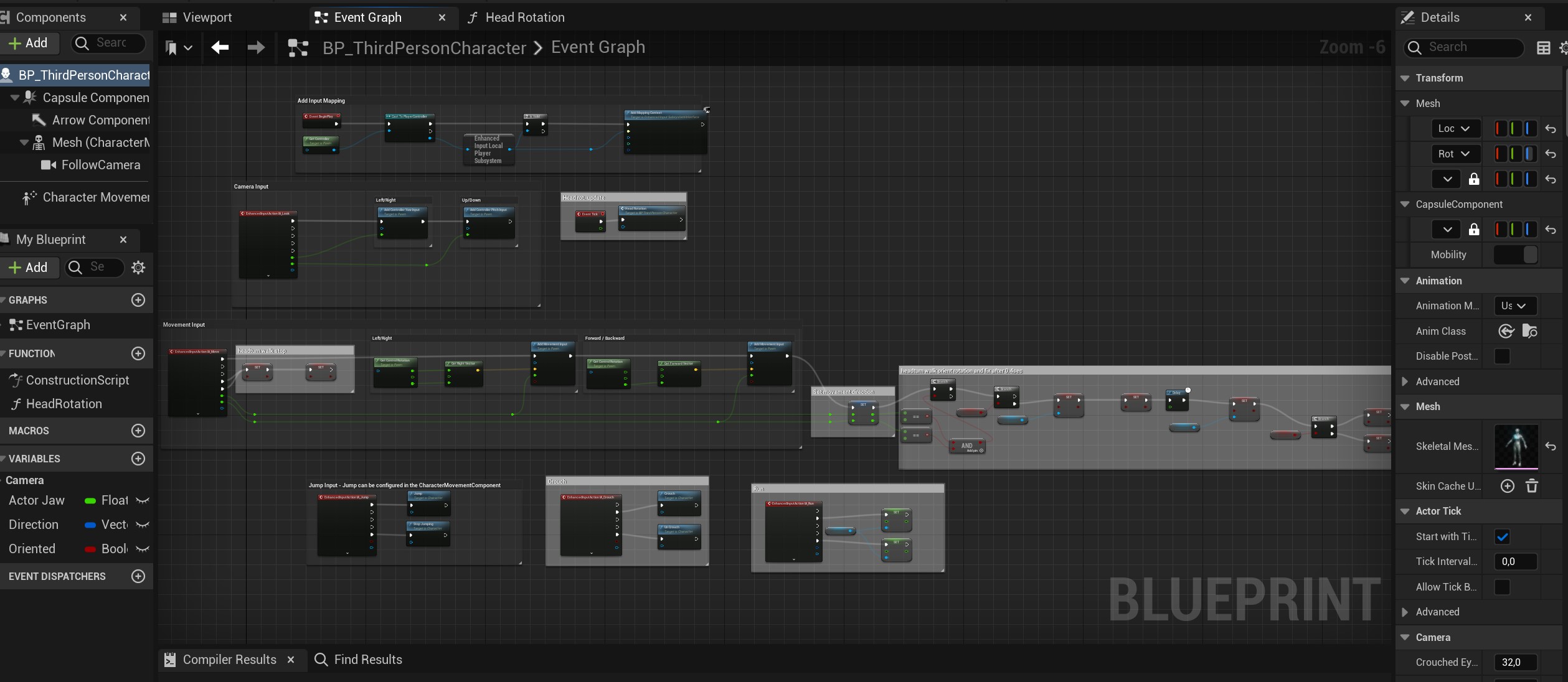Toggle the Disable Post Process checkbox
Image resolution: width=1568 pixels, height=682 pixels.
pos(1502,356)
